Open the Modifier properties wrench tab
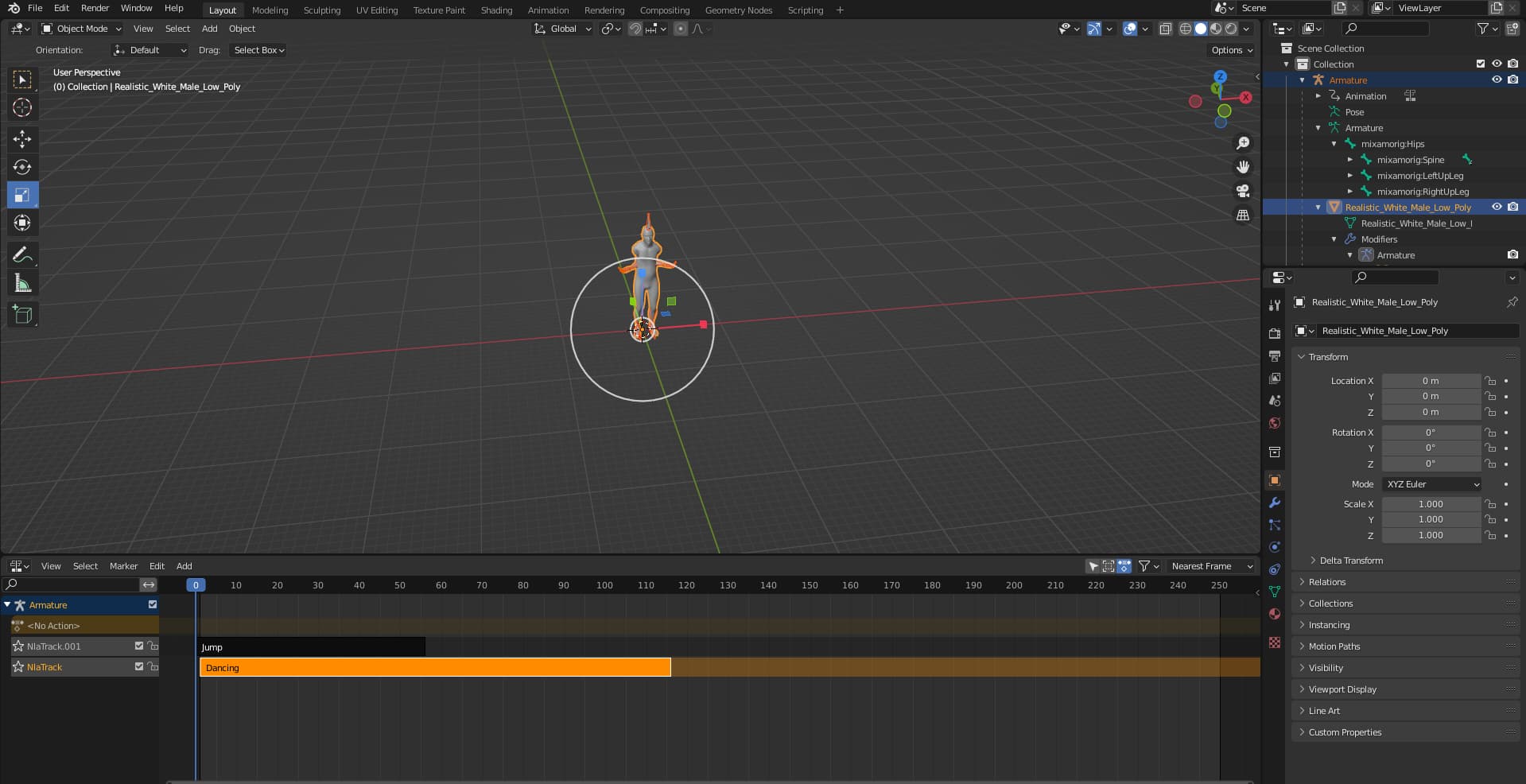 pyautogui.click(x=1275, y=503)
